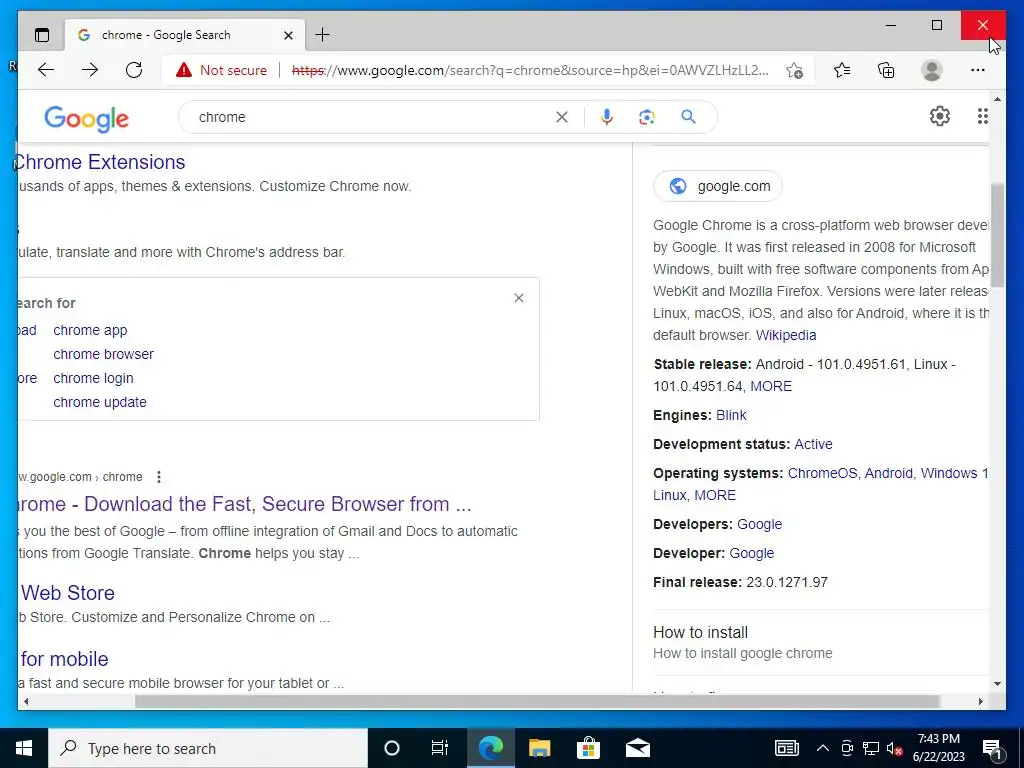Screen dimensions: 1024x768
Task: Open Google quick settings gear
Action: (x=940, y=116)
